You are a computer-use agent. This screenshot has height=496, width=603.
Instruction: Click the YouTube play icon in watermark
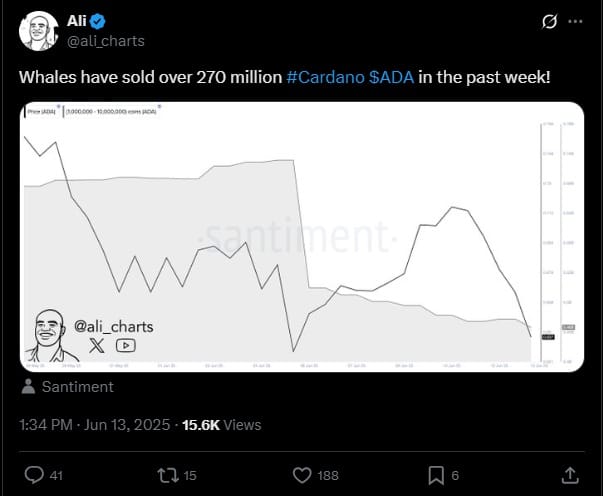click(x=125, y=345)
